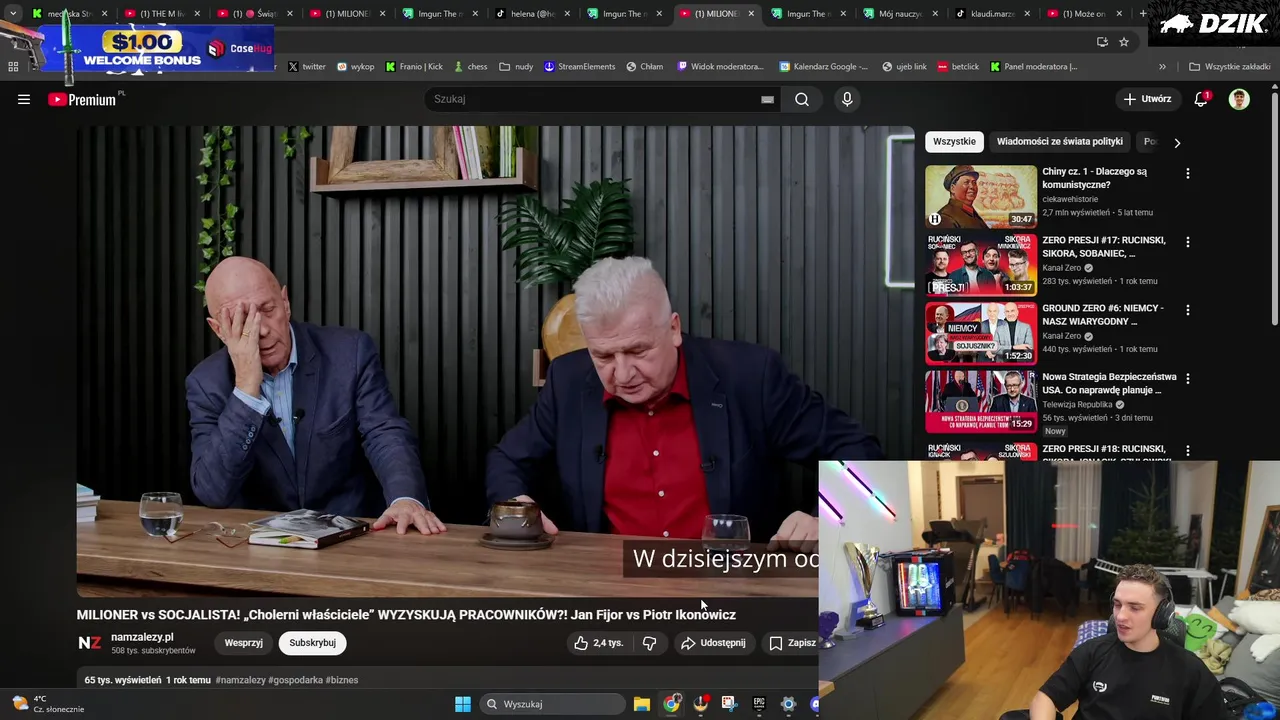The height and width of the screenshot is (720, 1280).
Task: Open the #biznes hashtag link
Action: [x=342, y=680]
